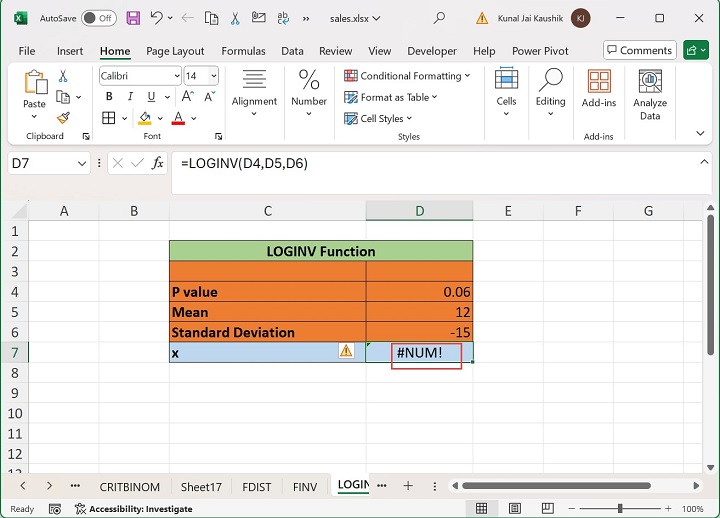Collapse the ribbon chevron
The height and width of the screenshot is (518, 720).
700,133
